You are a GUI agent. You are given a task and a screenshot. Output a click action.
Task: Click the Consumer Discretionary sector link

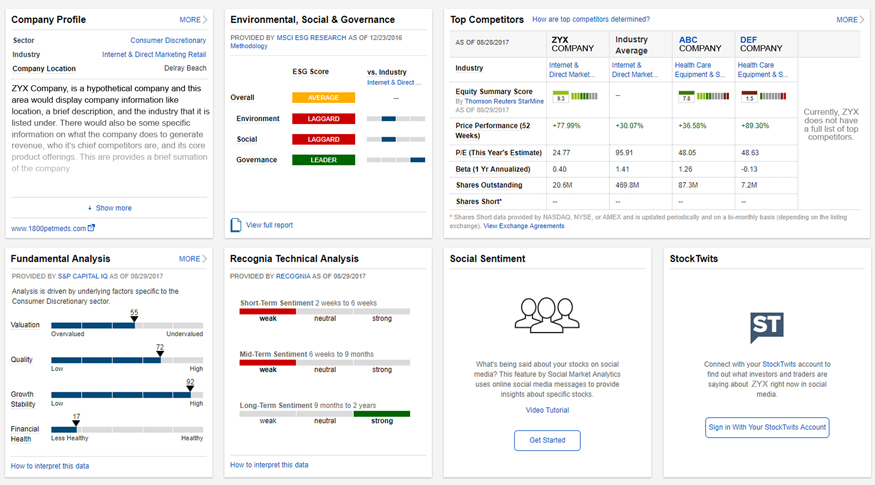[x=168, y=40]
